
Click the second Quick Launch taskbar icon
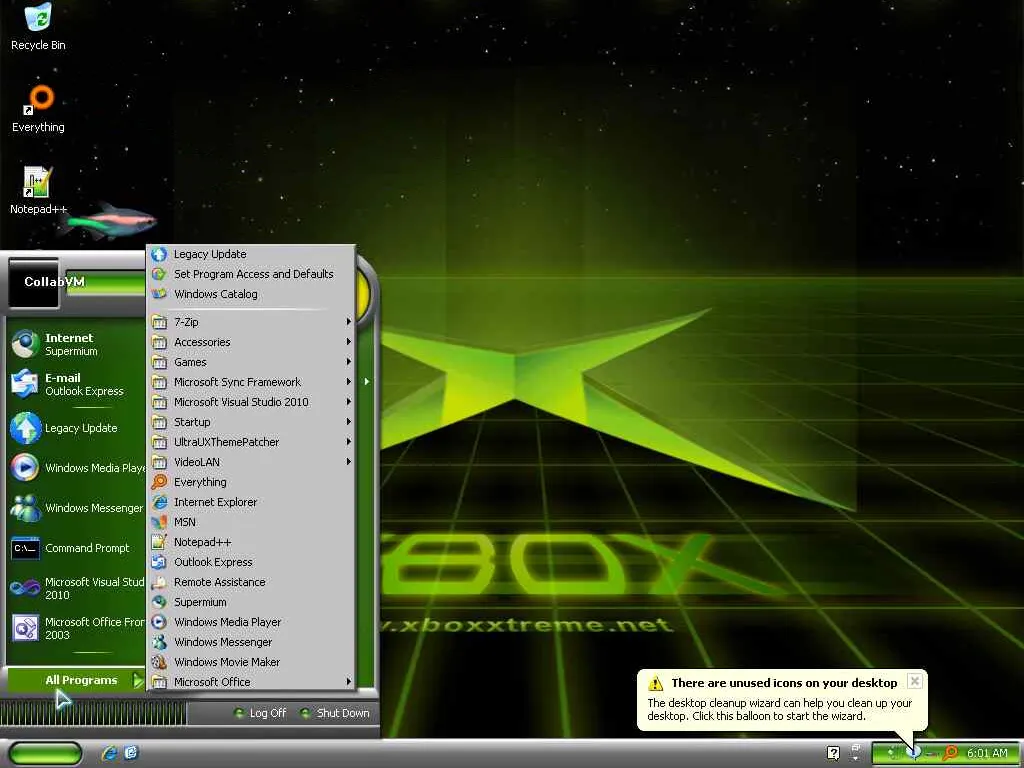point(131,753)
